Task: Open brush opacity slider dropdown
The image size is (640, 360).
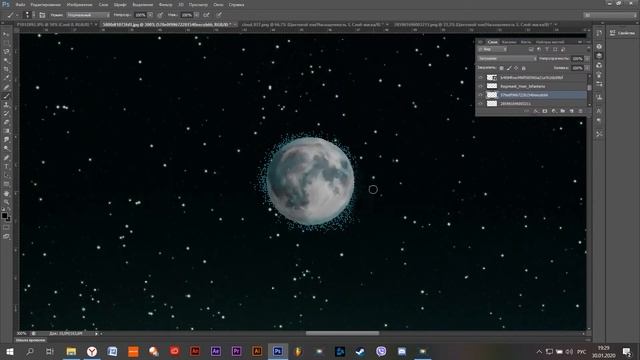Action: 150,15
